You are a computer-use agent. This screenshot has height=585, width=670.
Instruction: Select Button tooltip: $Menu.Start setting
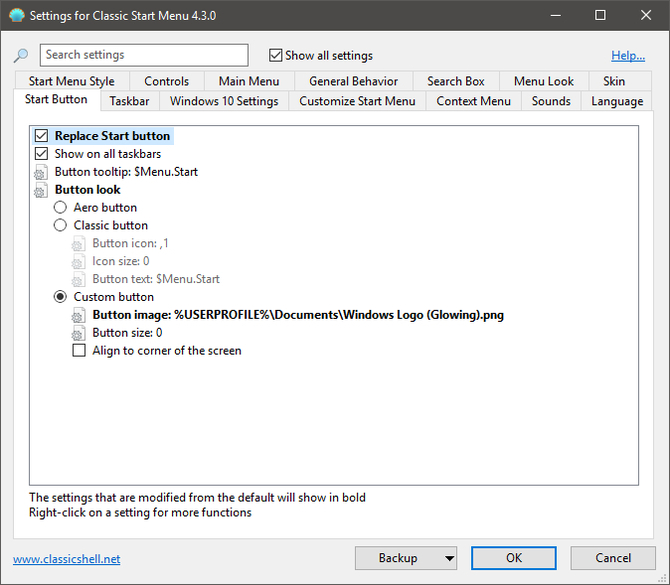[126, 172]
